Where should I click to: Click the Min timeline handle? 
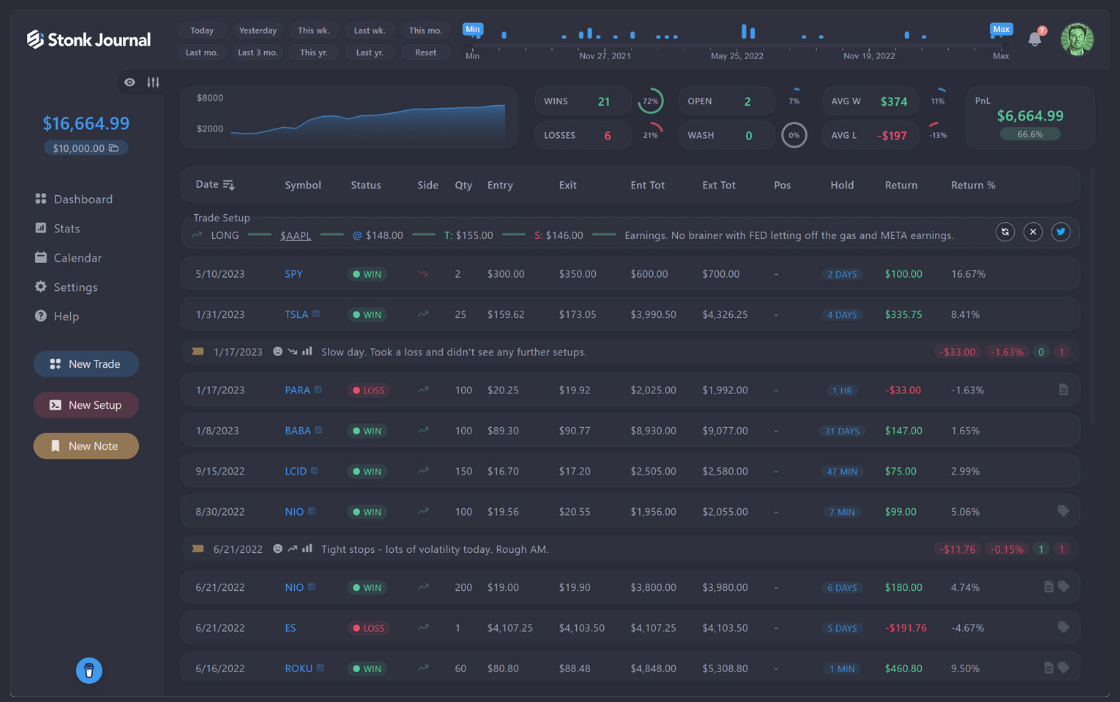(x=473, y=29)
